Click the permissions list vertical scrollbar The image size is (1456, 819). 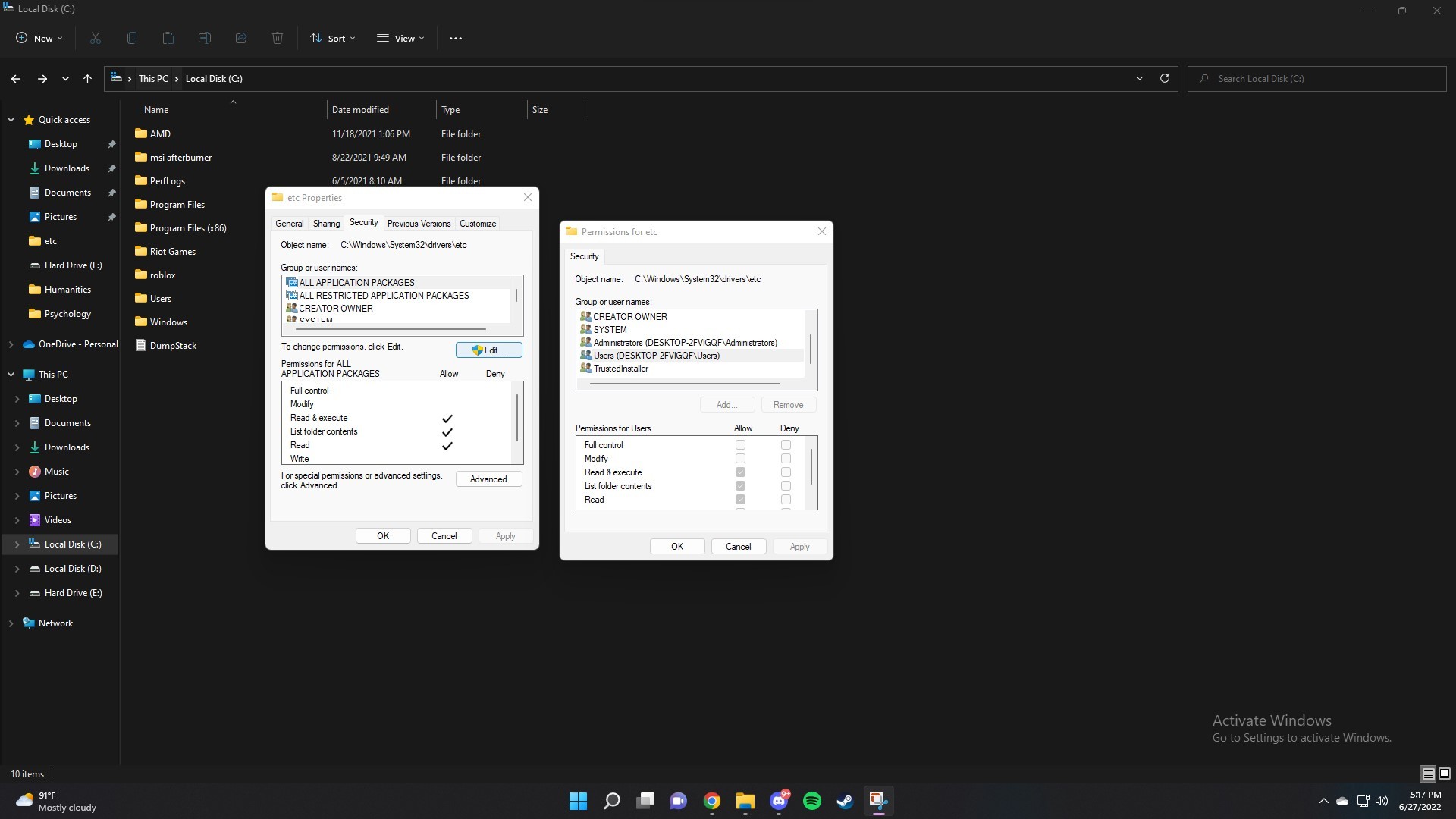[811, 466]
